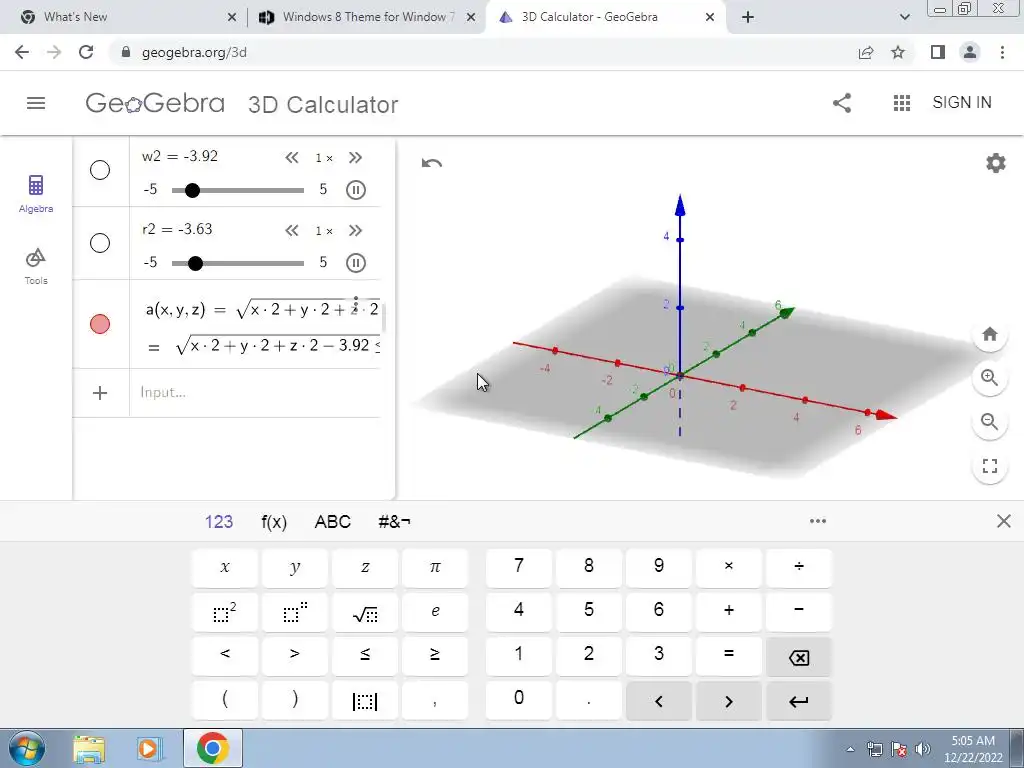Image resolution: width=1024 pixels, height=768 pixels.
Task: Switch to the Tools panel
Action: (36, 266)
